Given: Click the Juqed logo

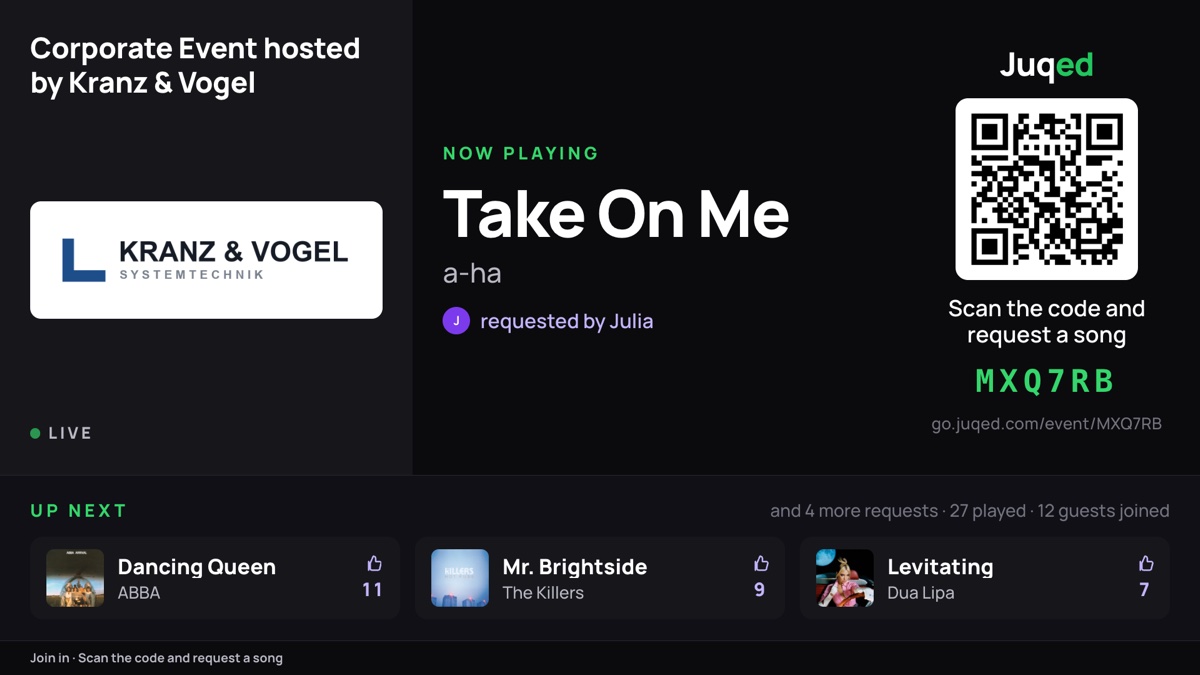Looking at the screenshot, I should (x=1046, y=66).
